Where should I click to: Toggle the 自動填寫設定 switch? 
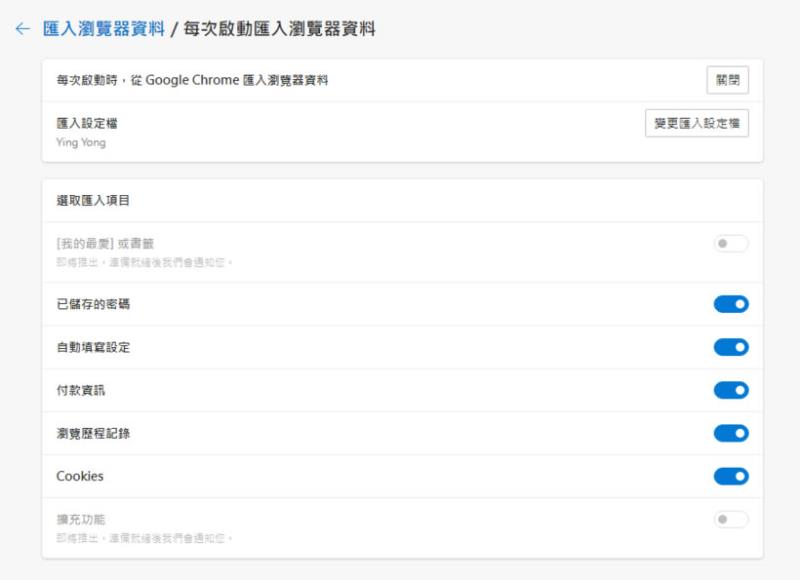tap(731, 347)
